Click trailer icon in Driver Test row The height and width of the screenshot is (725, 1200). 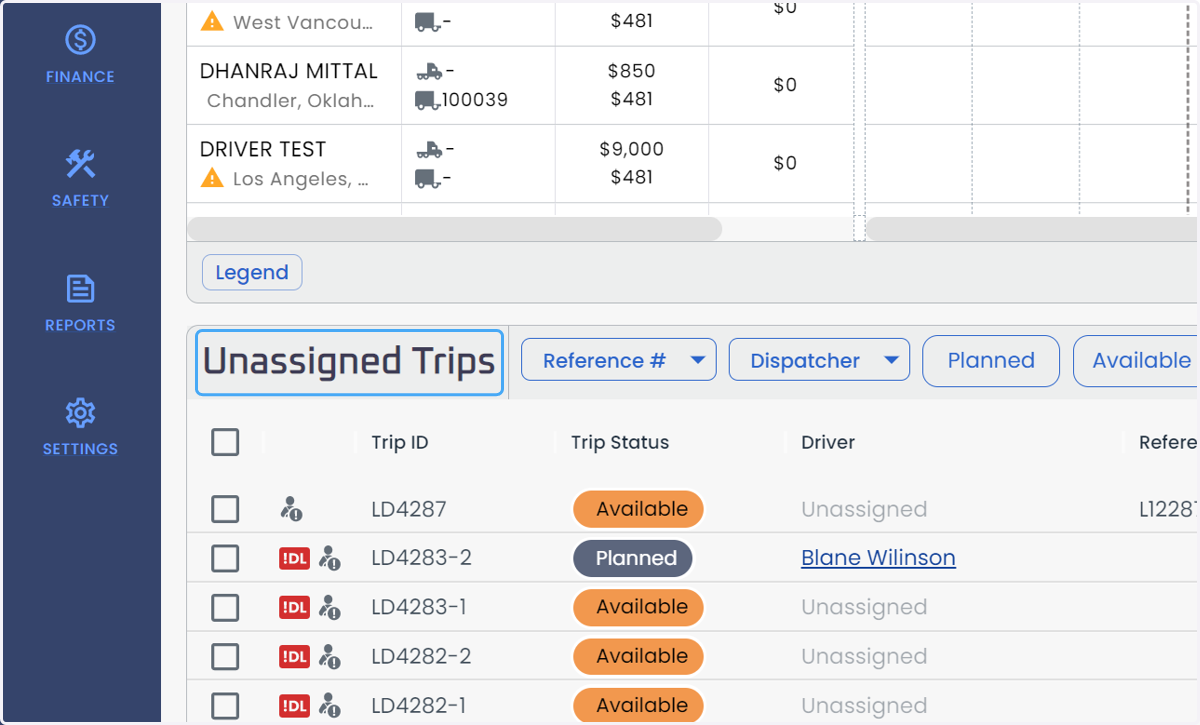(x=427, y=178)
